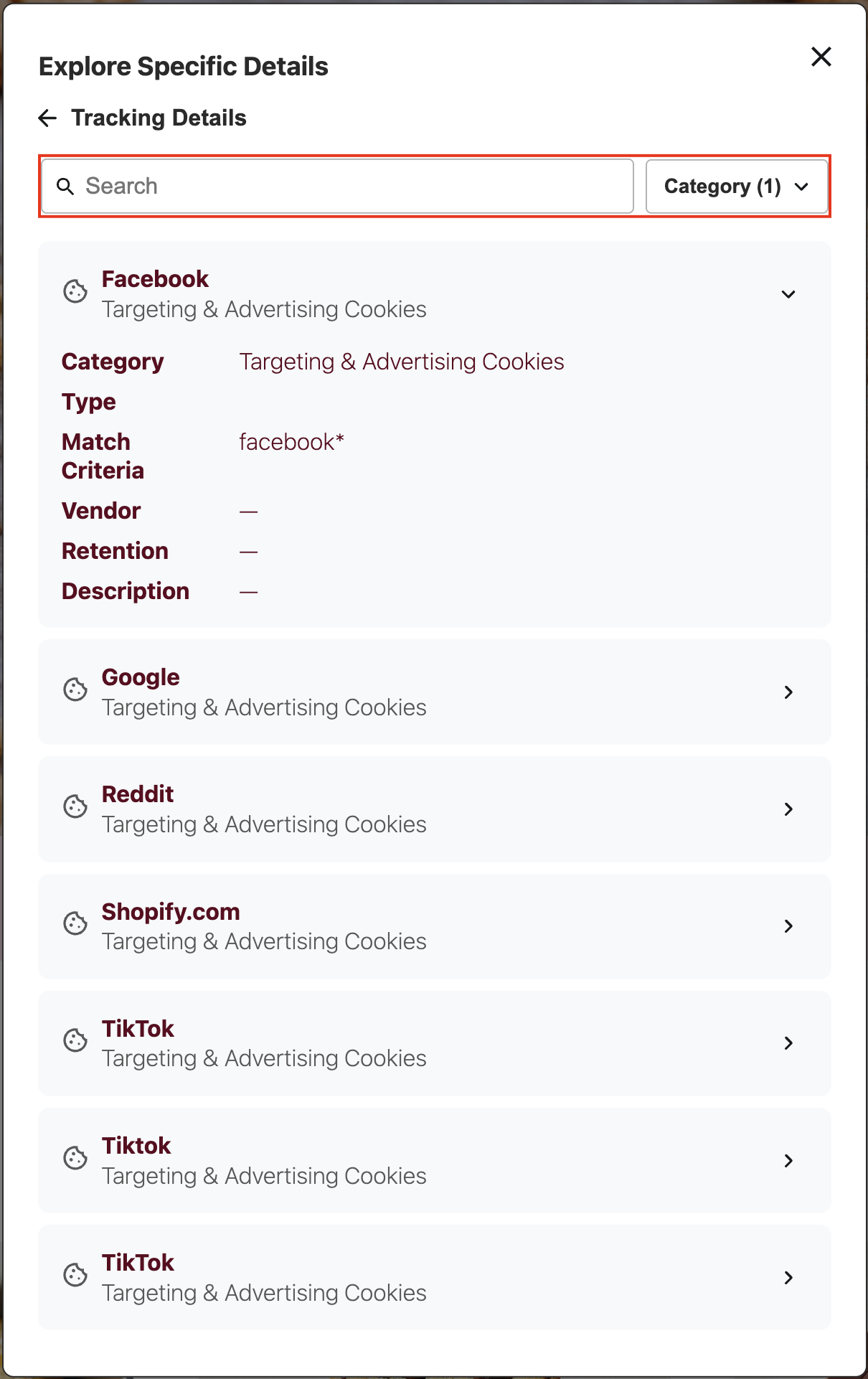Expand the Shopify.com cookie entry
868x1379 pixels.
788,926
